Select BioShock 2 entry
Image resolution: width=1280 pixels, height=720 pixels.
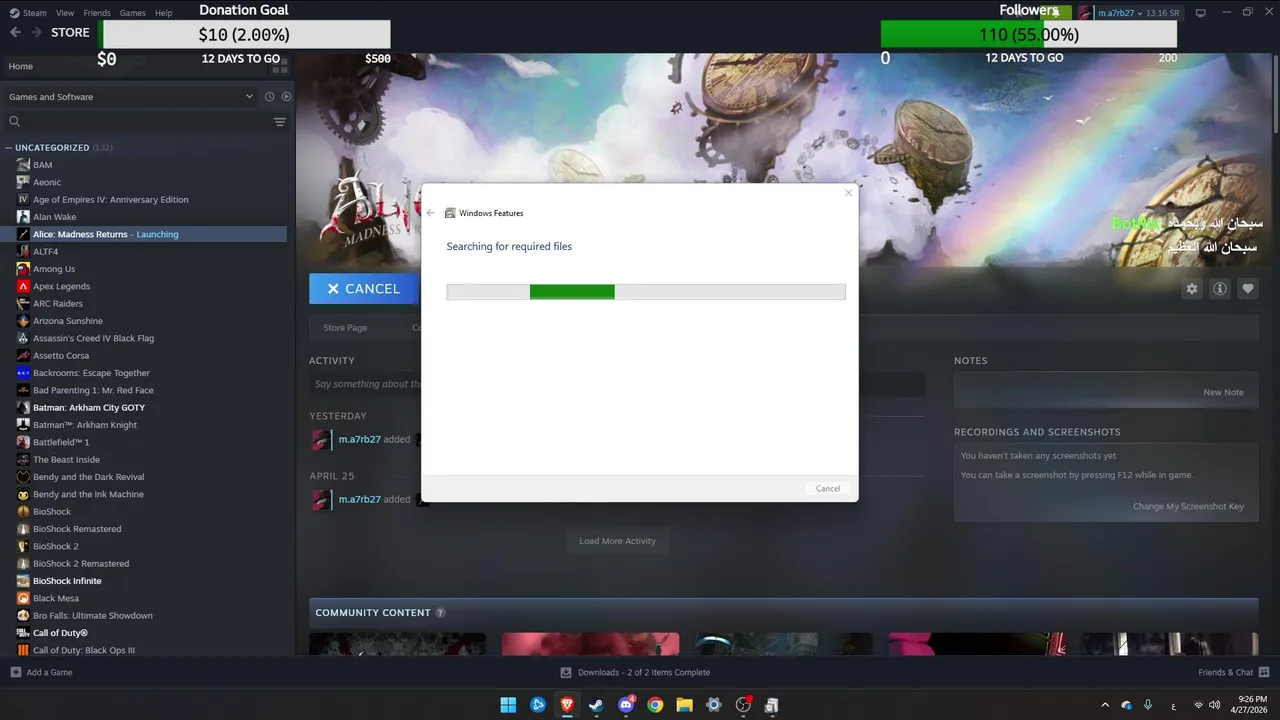55,546
